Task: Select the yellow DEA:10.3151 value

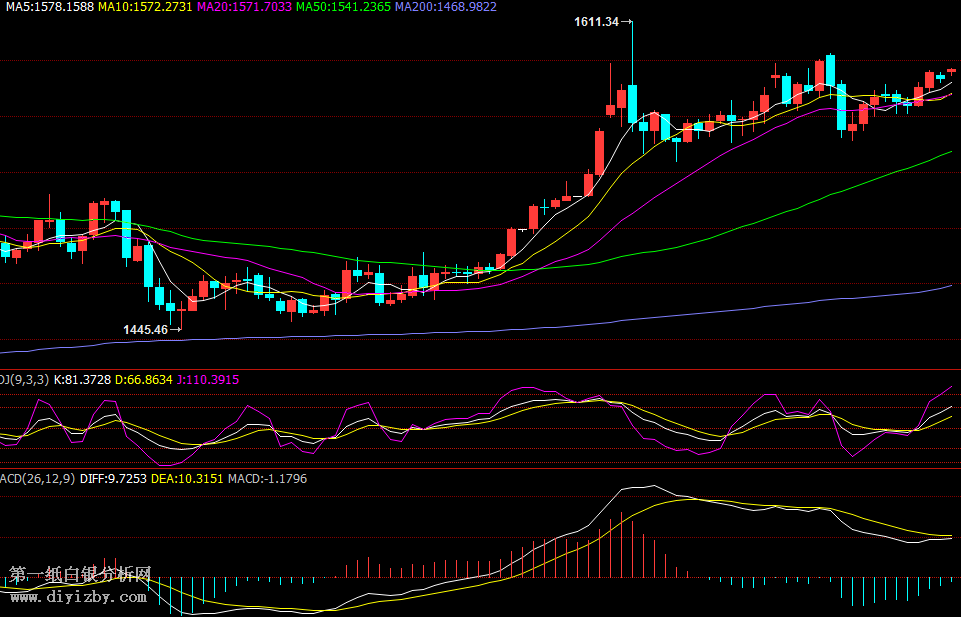Action: pos(187,479)
